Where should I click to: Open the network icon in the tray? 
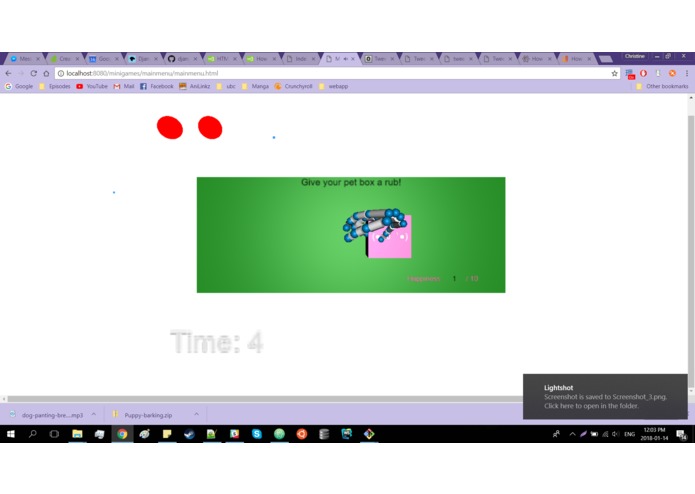[605, 434]
